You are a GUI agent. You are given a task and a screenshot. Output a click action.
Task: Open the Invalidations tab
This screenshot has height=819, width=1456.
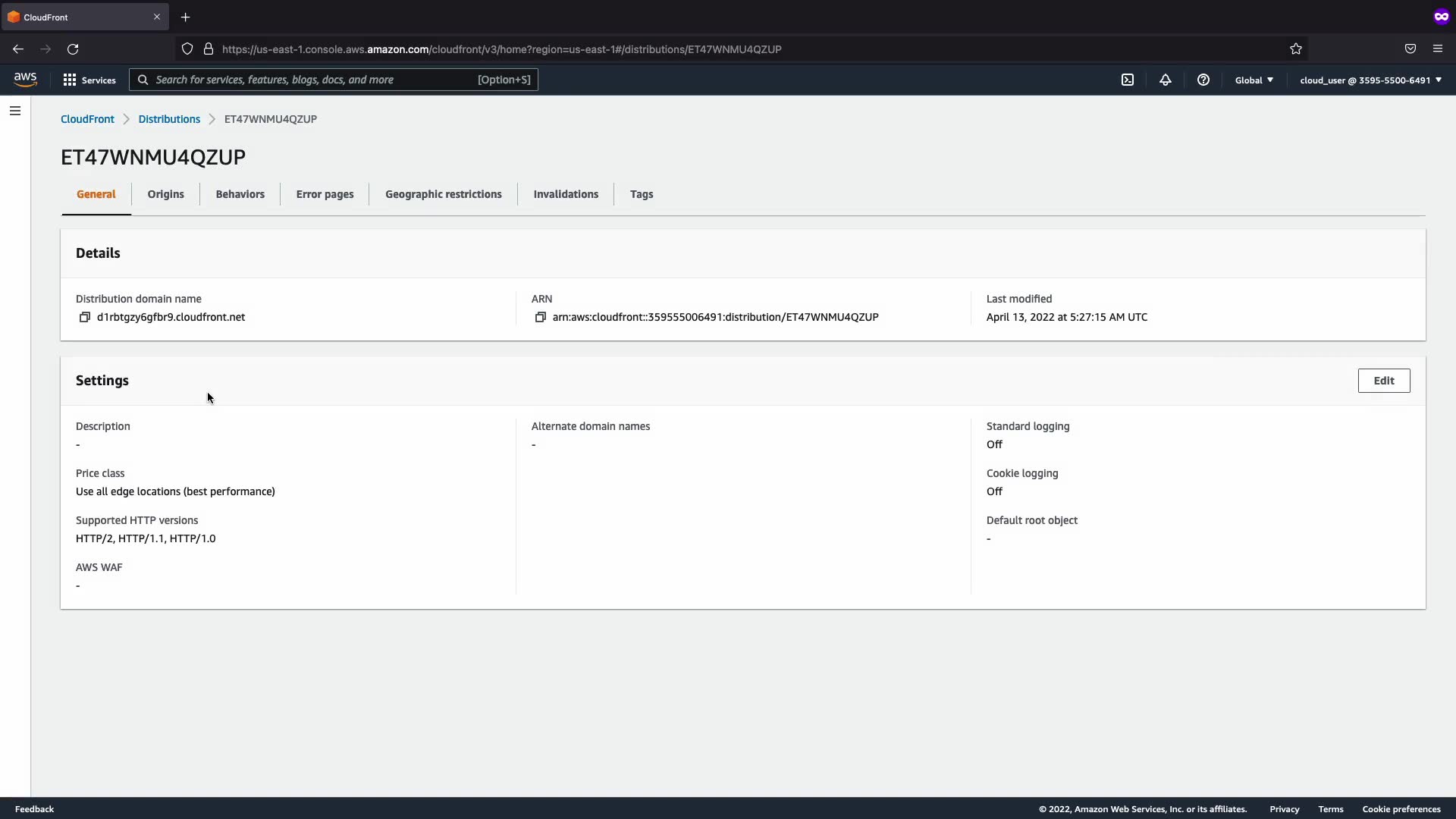click(x=566, y=194)
